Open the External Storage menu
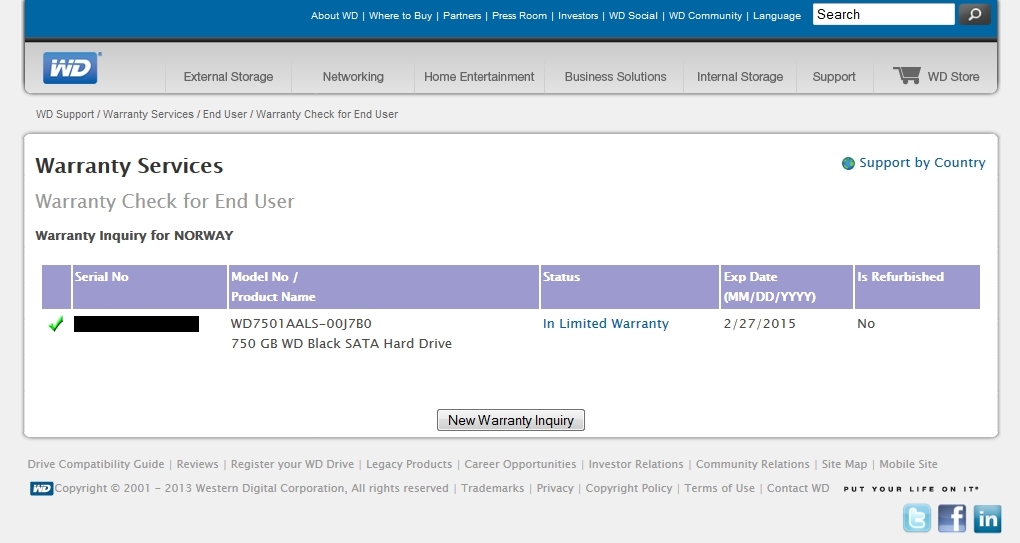 tap(228, 77)
